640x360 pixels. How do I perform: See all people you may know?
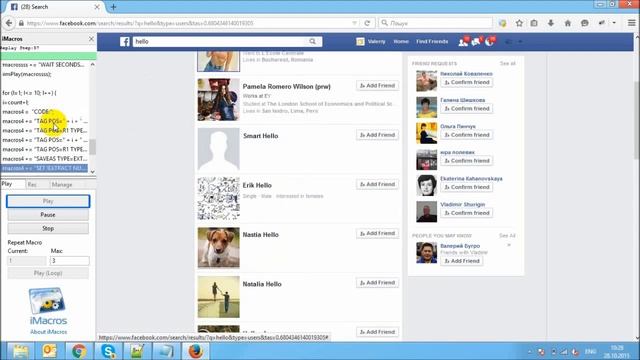click(507, 236)
